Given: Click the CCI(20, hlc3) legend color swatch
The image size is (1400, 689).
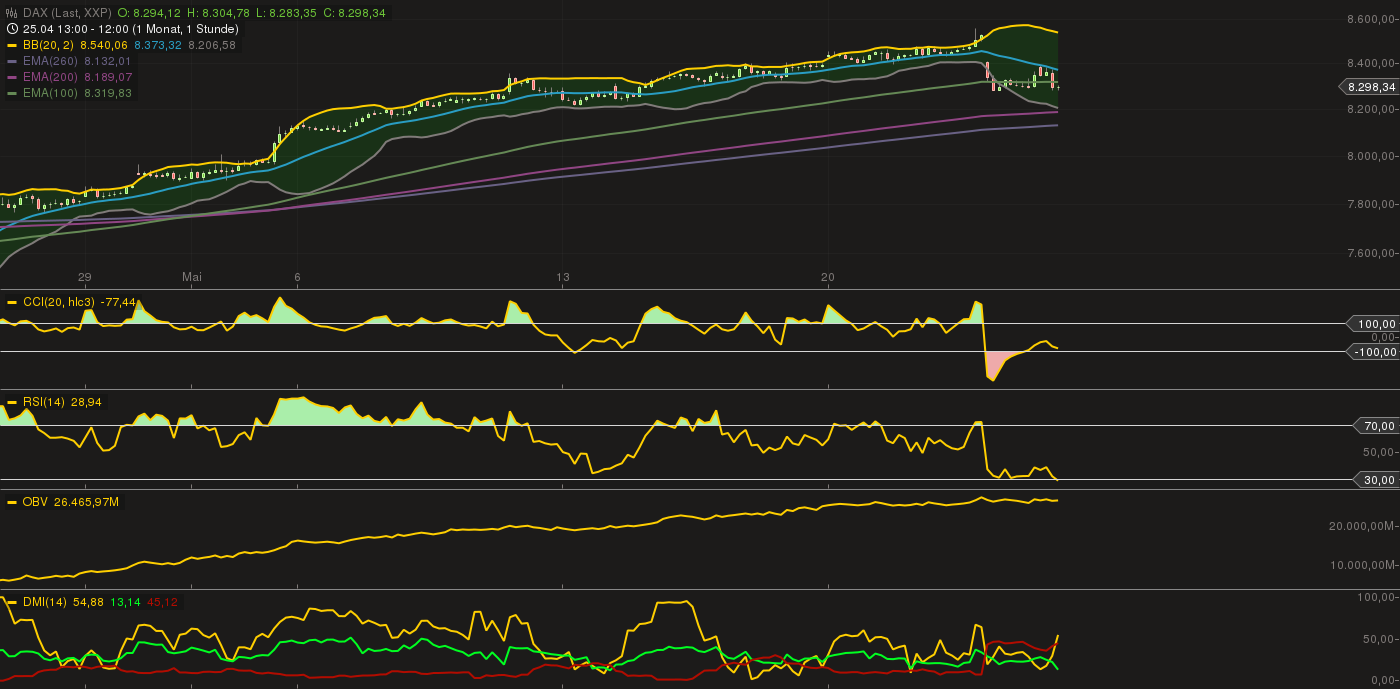Looking at the screenshot, I should pos(13,302).
